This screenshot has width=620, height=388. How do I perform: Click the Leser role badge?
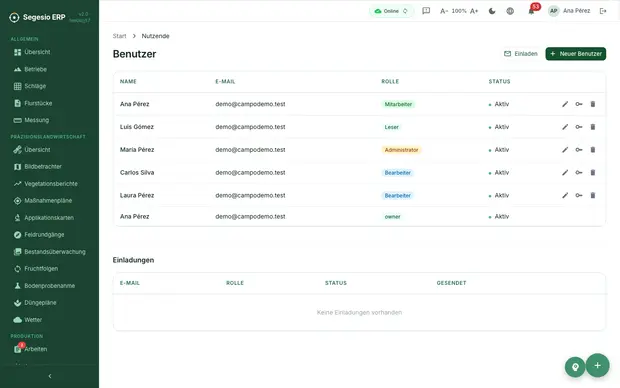391,127
